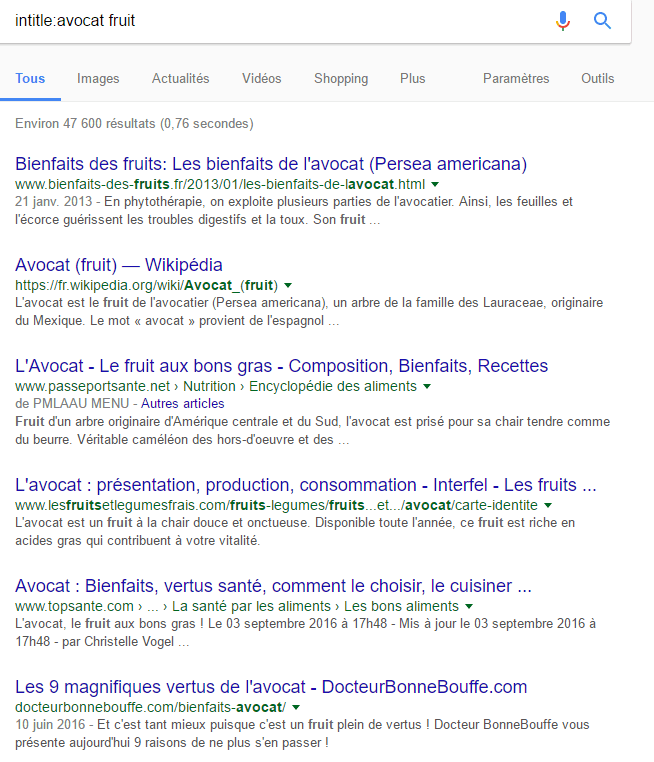The image size is (654, 762).
Task: Switch to the Vidéos tab
Action: [x=261, y=79]
